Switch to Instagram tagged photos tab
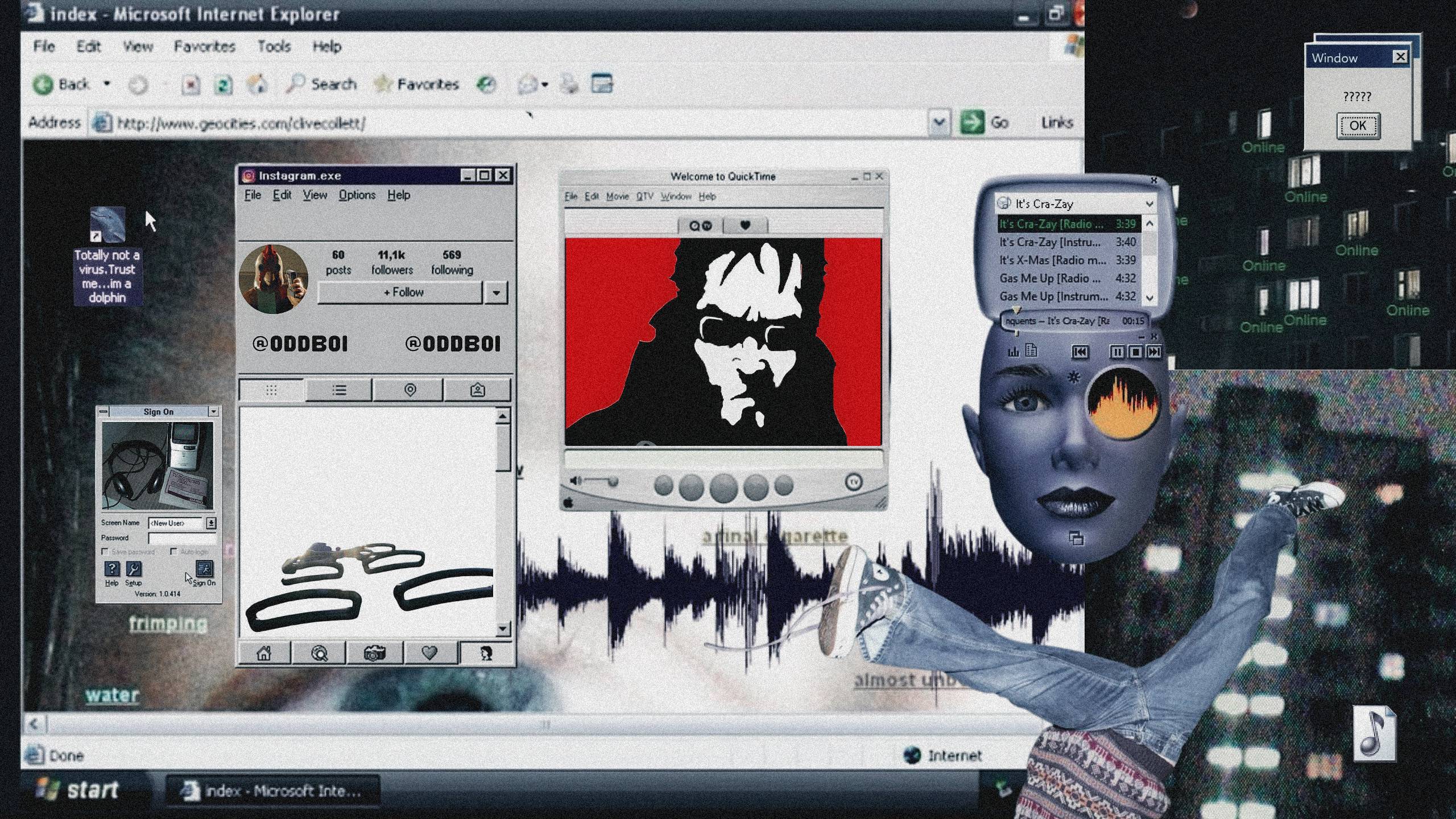Screen dimensions: 1456x819 point(478,390)
